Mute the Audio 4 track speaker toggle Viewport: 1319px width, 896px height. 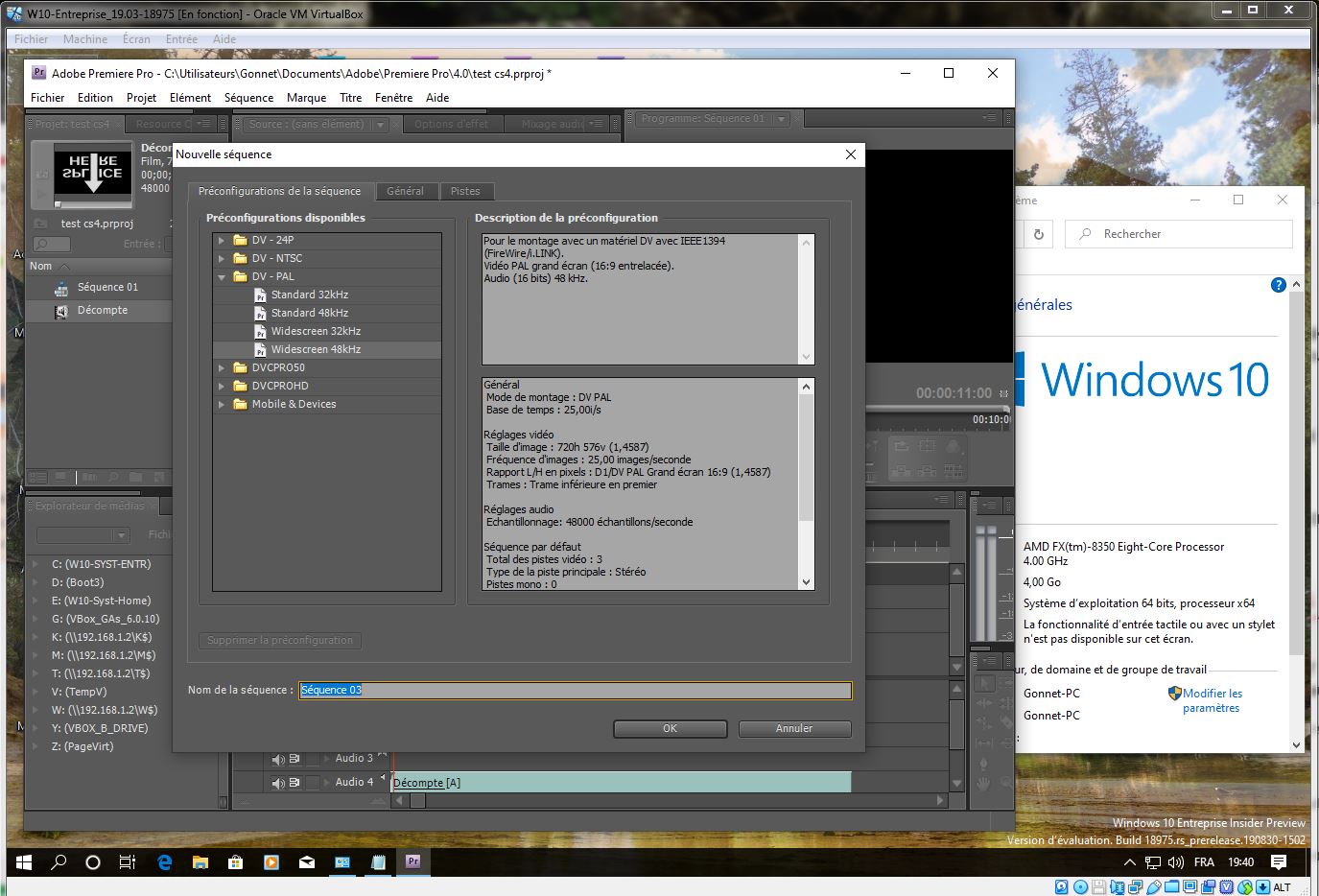[278, 783]
